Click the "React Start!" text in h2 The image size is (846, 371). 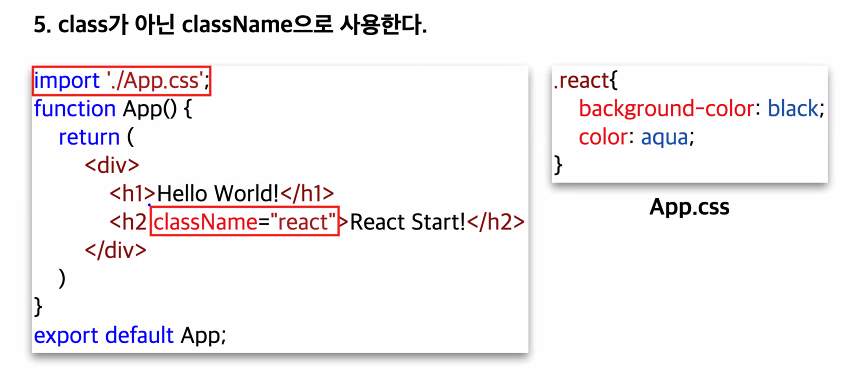(407, 222)
